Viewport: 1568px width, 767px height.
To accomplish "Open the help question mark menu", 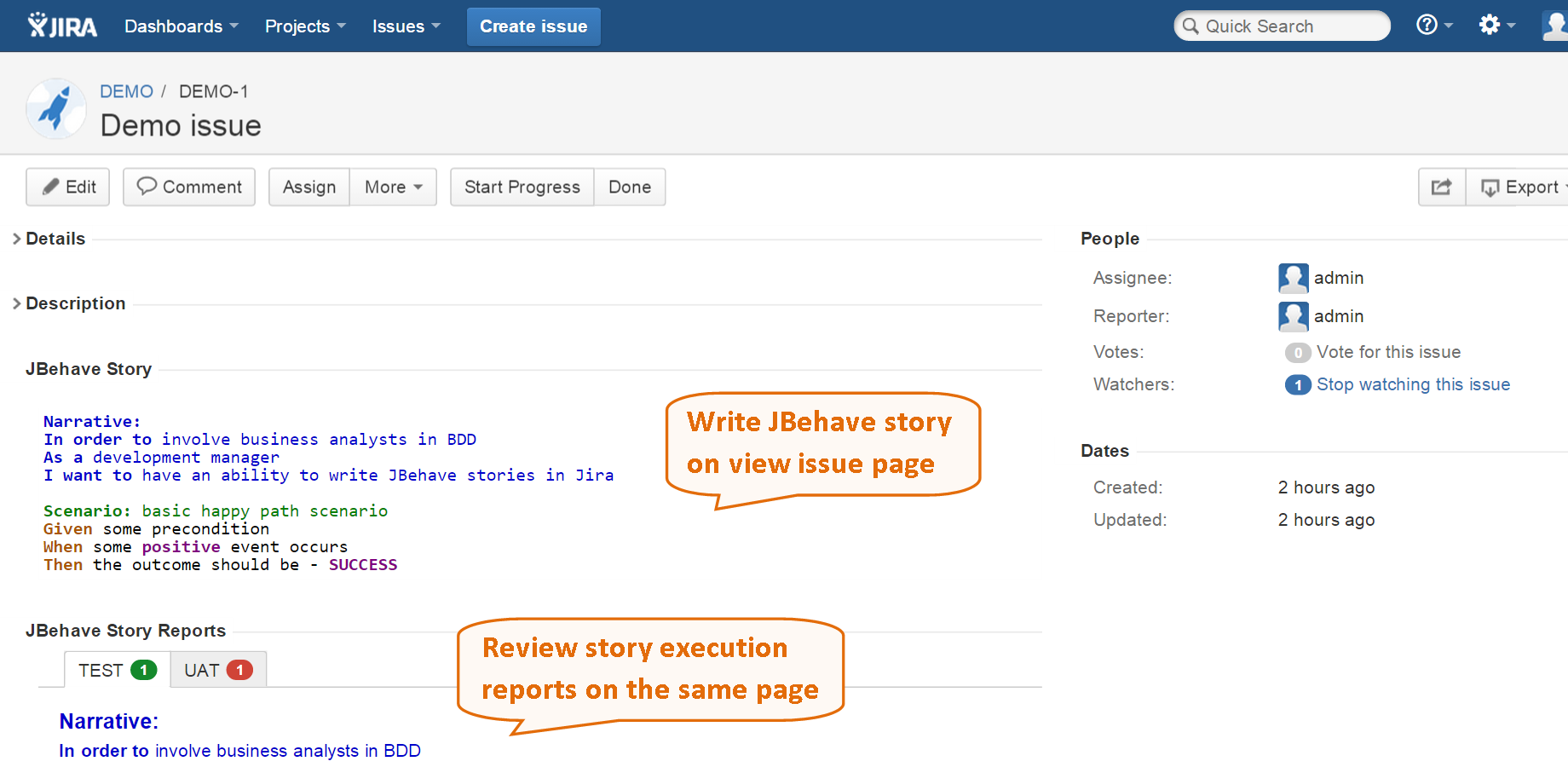I will tap(1434, 25).
